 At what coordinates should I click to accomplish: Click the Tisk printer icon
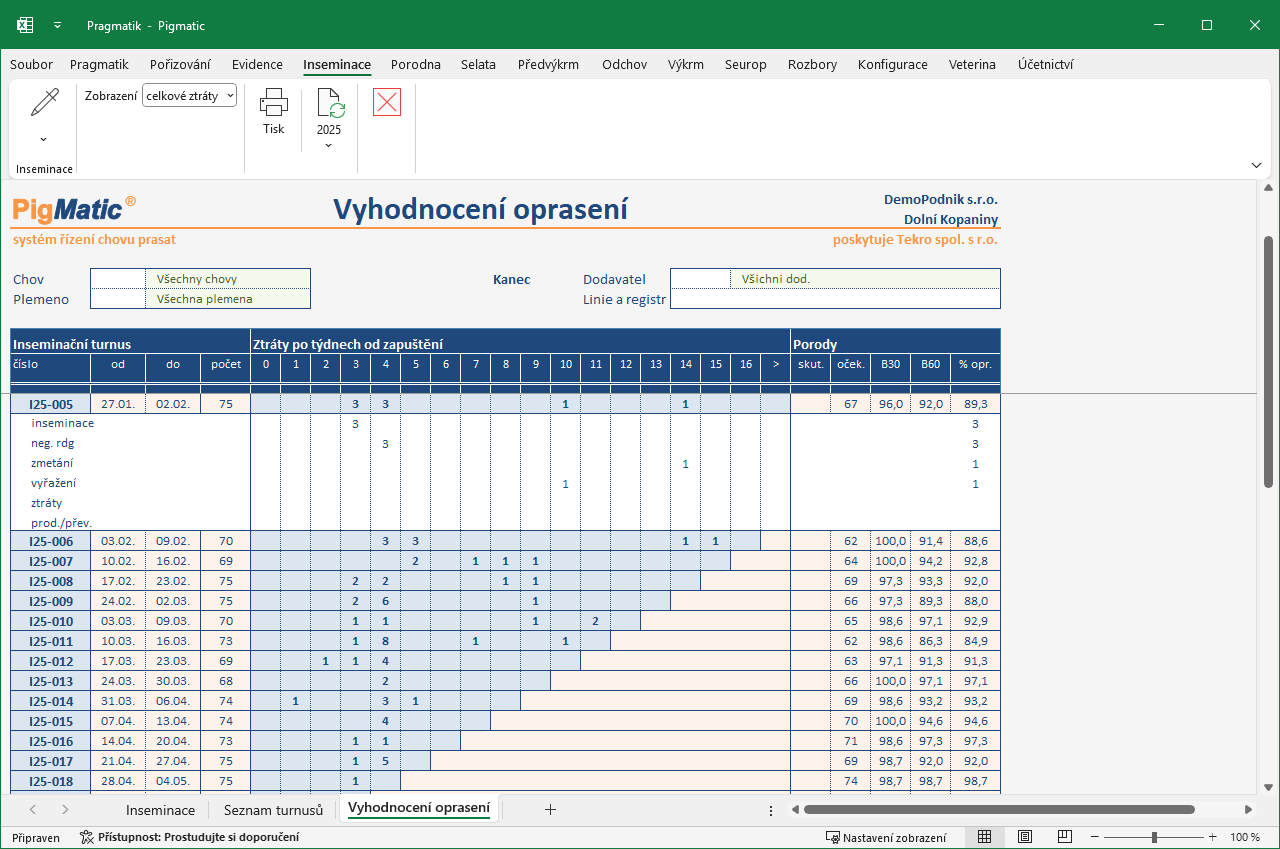coord(274,103)
